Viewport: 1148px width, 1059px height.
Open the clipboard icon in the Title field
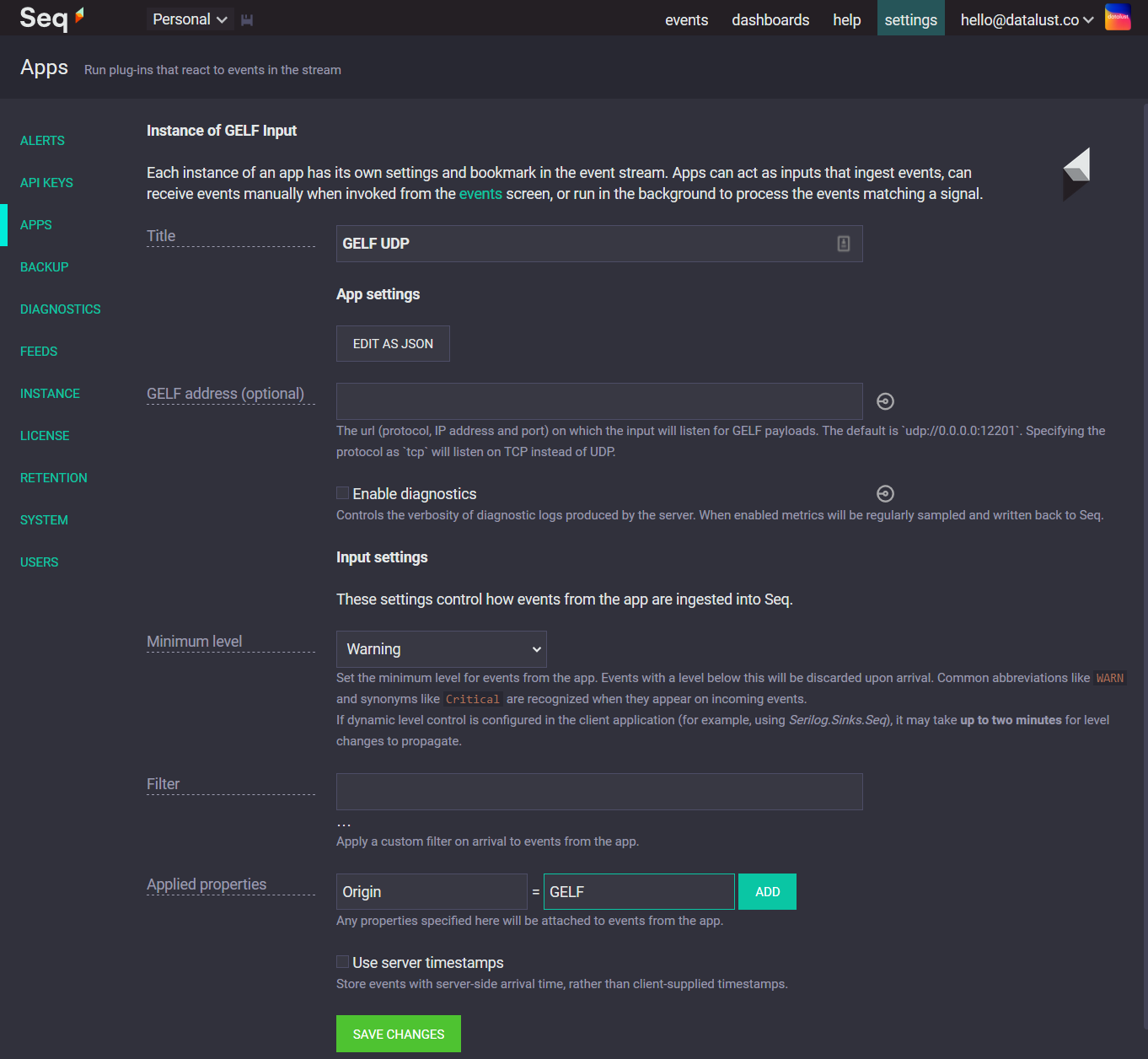click(x=843, y=244)
